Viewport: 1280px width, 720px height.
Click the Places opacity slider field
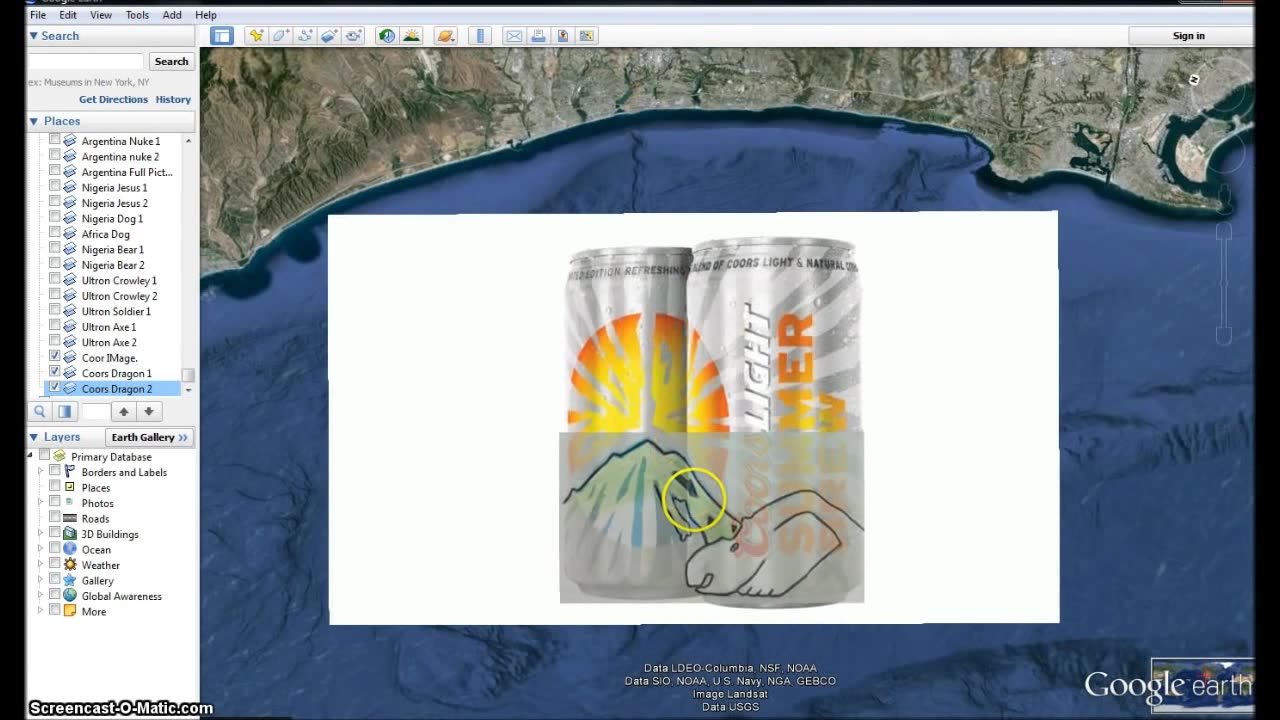coord(96,411)
